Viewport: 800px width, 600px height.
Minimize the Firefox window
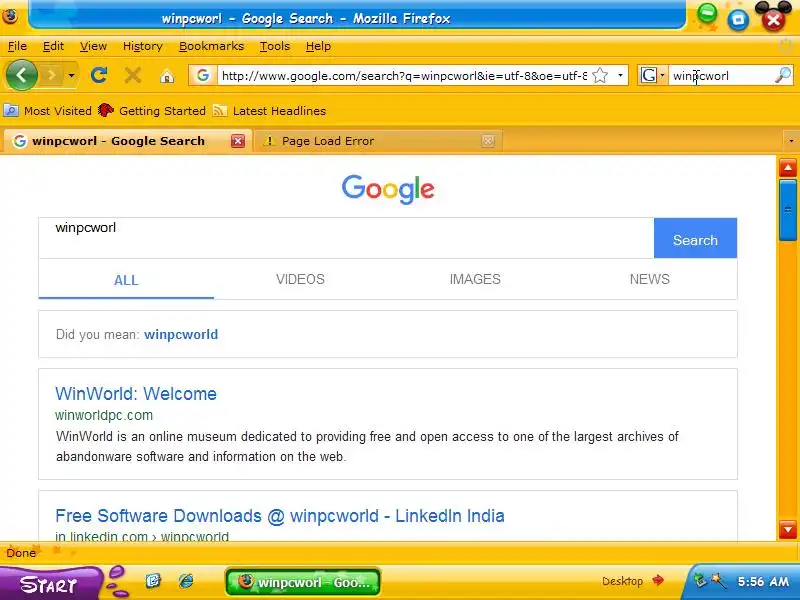click(x=707, y=13)
